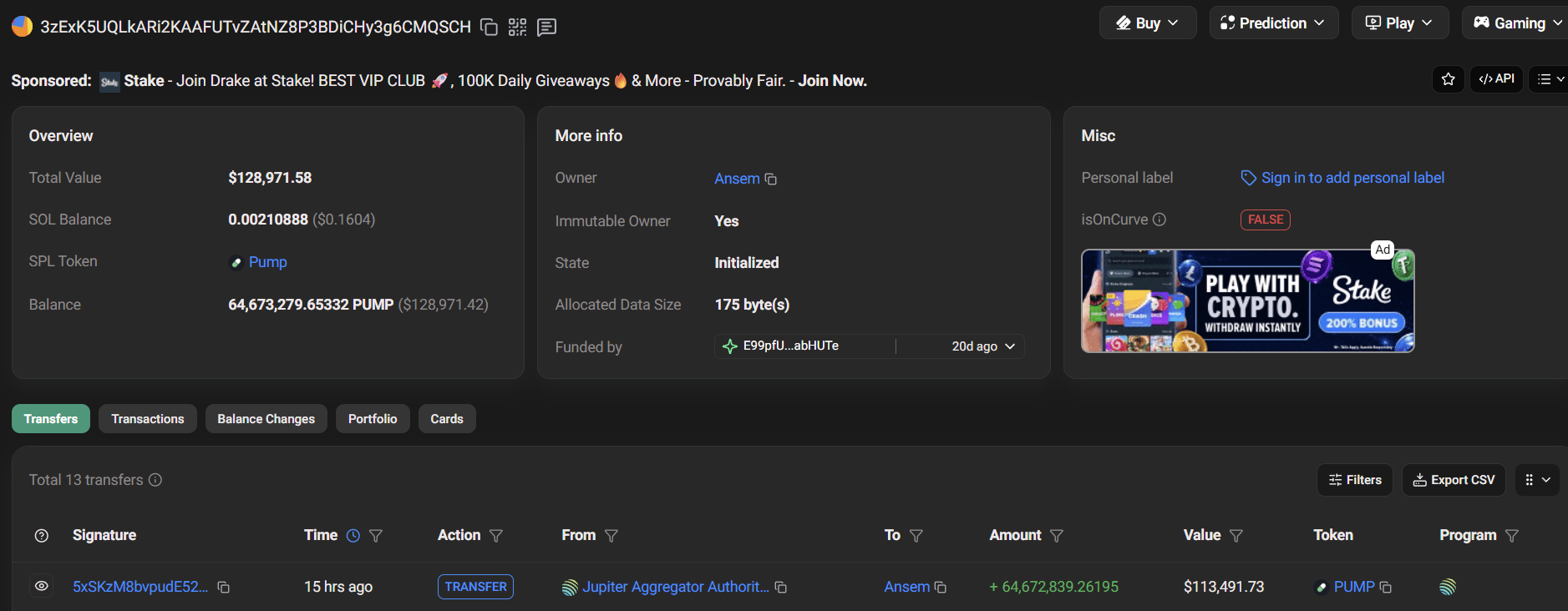Select the Transfers tab
Viewport: 1568px width, 611px height.
[51, 419]
